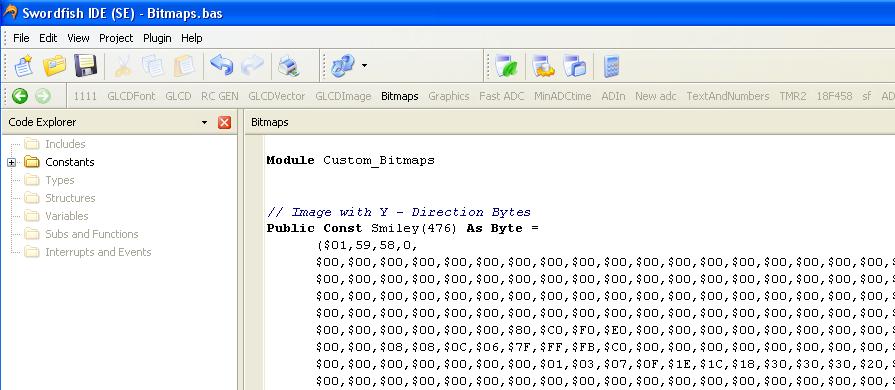Switch to the 1111 document tab
895x390 pixels.
coord(85,97)
